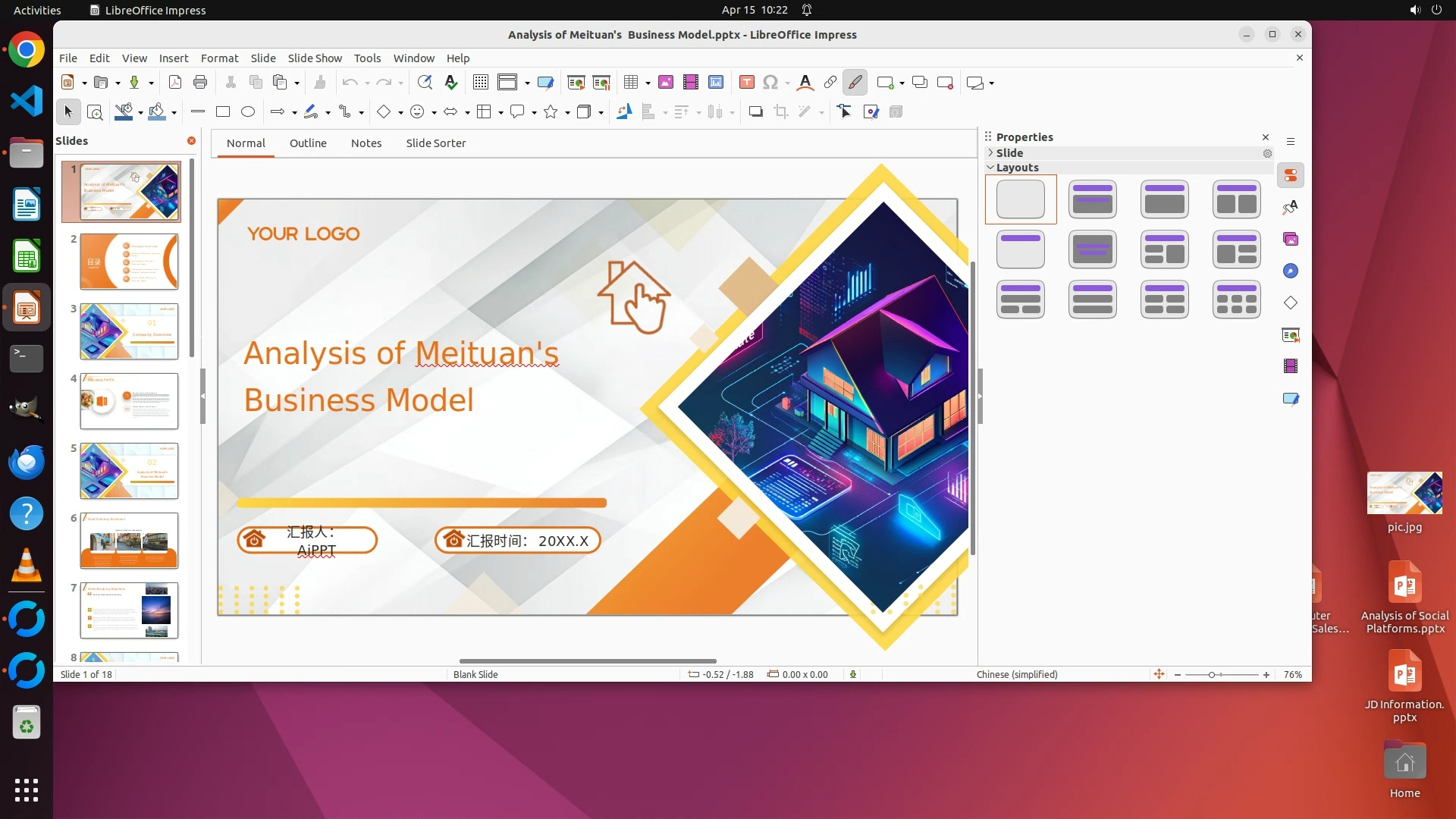Image resolution: width=1456 pixels, height=819 pixels.
Task: Toggle Display Grid in the toolbar
Action: 481,83
